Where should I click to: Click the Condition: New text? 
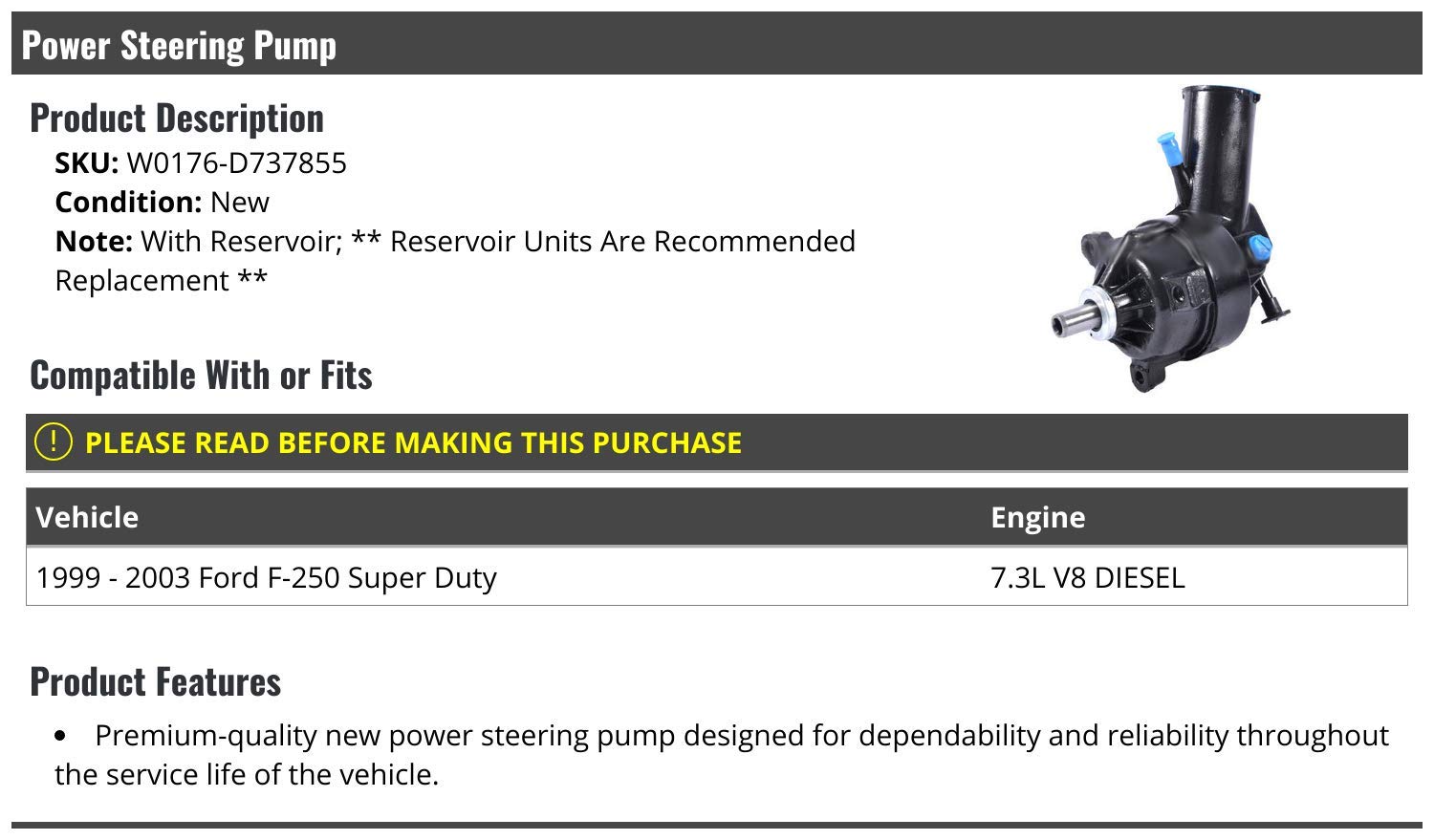[x=162, y=203]
